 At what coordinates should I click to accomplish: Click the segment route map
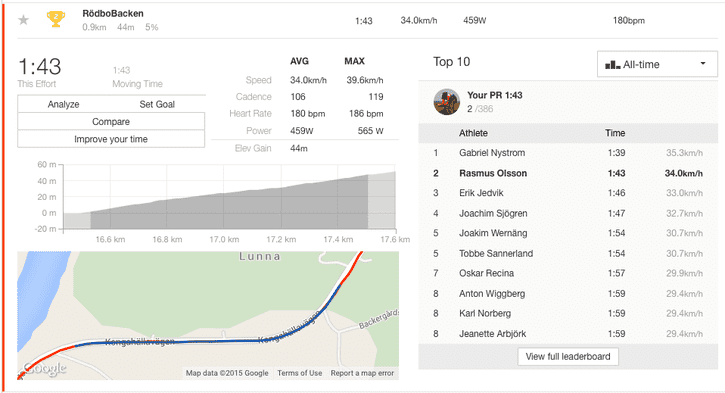tap(208, 315)
